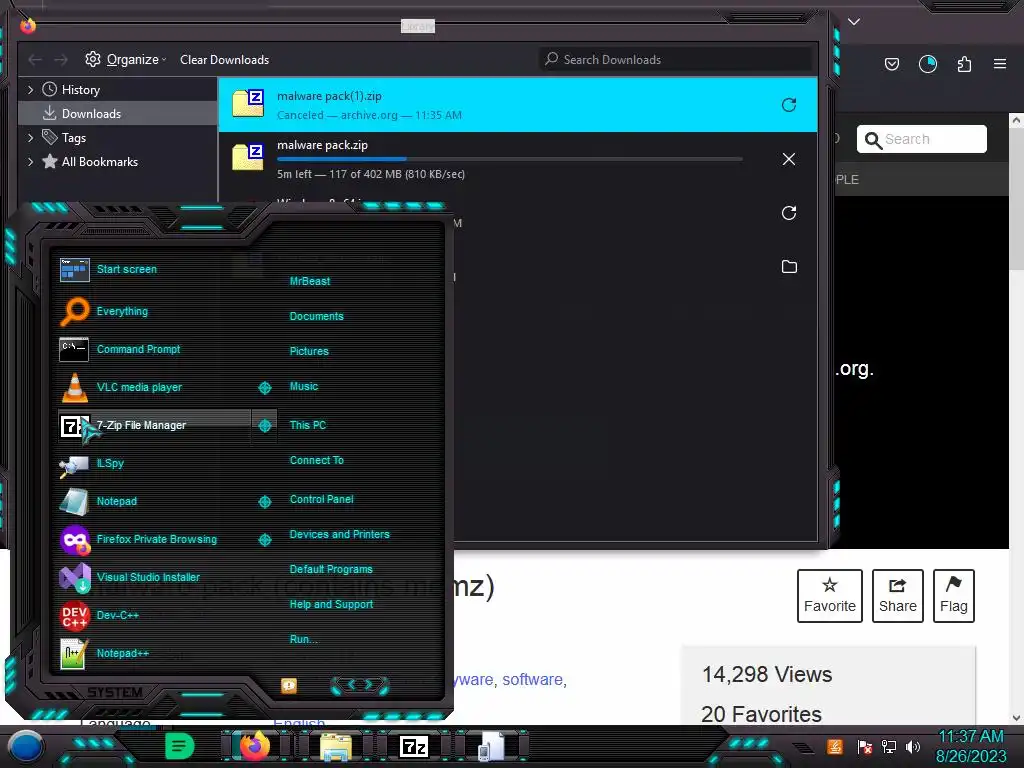Click the Search Downloads field
Screen dimensions: 1024x768
(675, 59)
